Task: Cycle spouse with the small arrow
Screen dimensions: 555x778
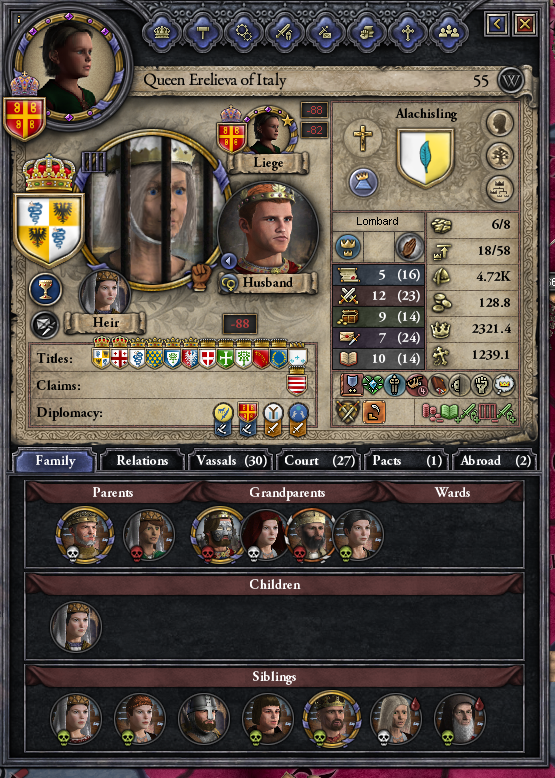Action: [x=228, y=260]
